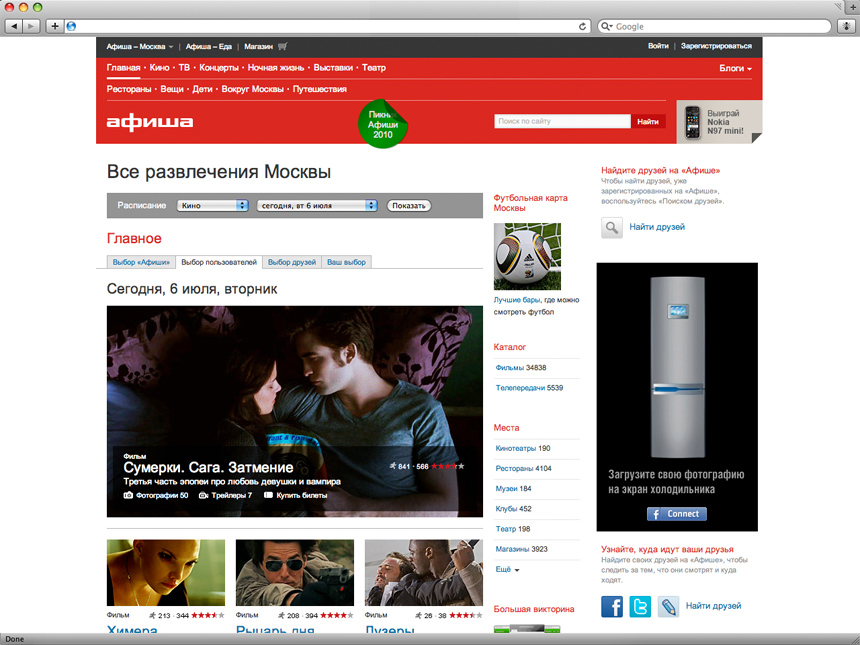Open the Афиша – Еда link
Image resolution: width=860 pixels, height=645 pixels.
208,47
